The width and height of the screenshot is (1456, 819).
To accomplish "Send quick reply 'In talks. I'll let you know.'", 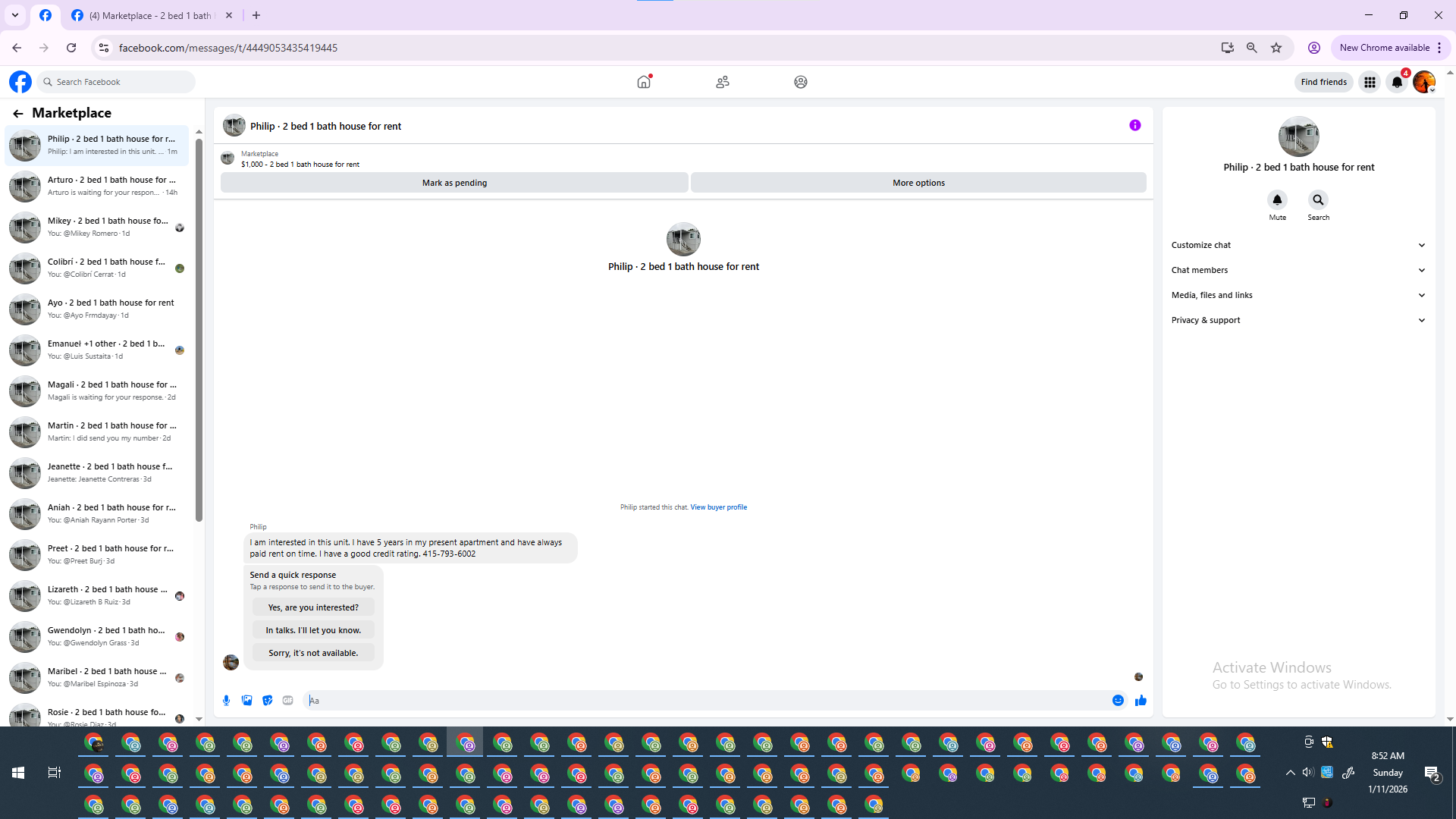I will click(313, 630).
